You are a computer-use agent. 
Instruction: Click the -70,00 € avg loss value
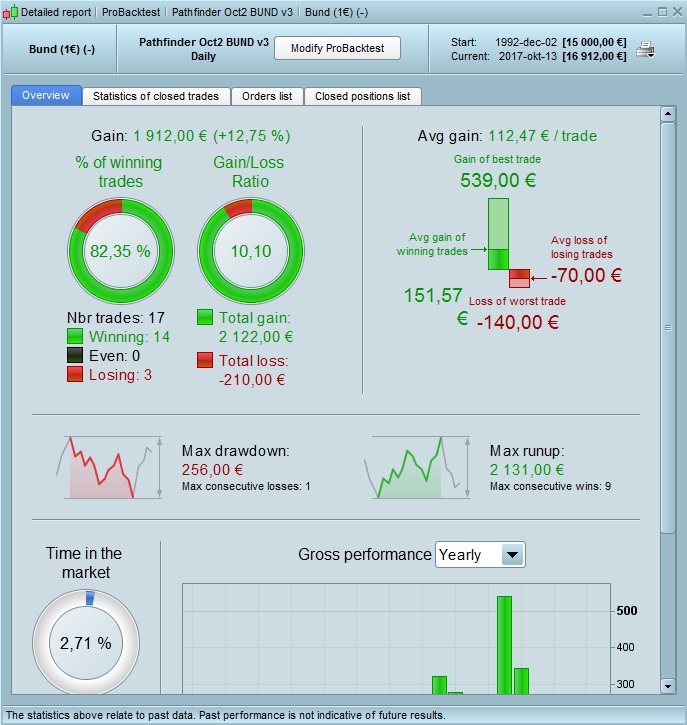pos(586,276)
